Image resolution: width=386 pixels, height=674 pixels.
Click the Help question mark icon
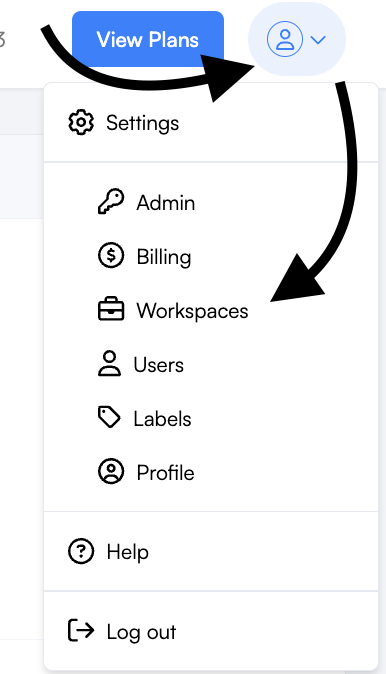click(x=81, y=551)
